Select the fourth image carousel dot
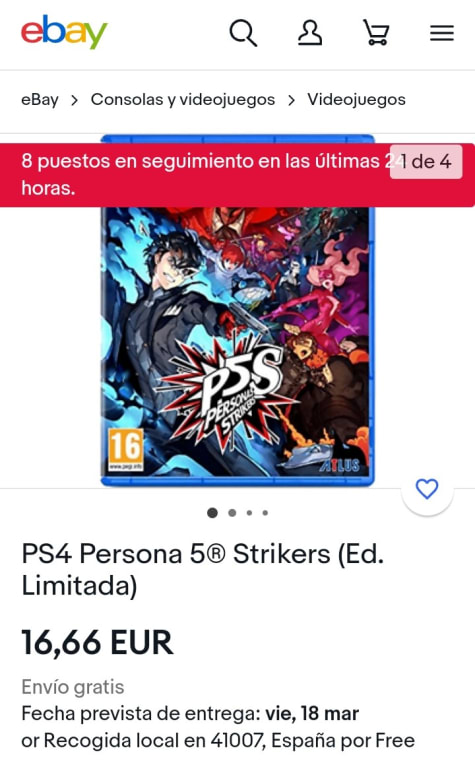Viewport: 475px width, 769px height. click(x=265, y=513)
